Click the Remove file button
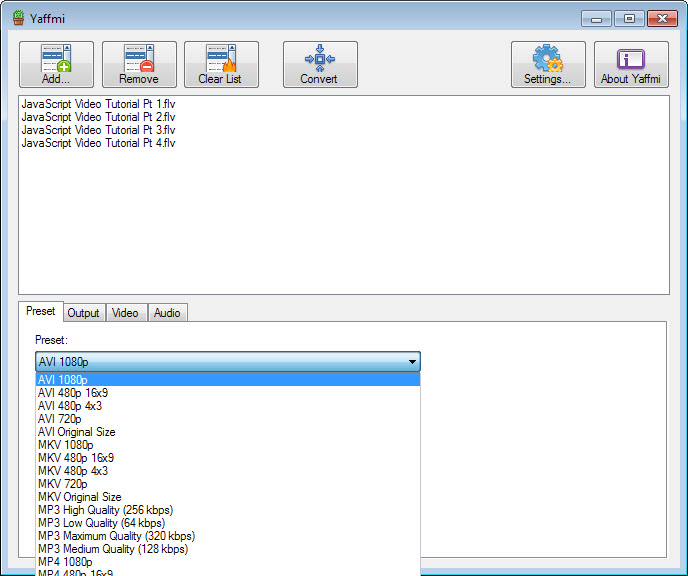 139,64
